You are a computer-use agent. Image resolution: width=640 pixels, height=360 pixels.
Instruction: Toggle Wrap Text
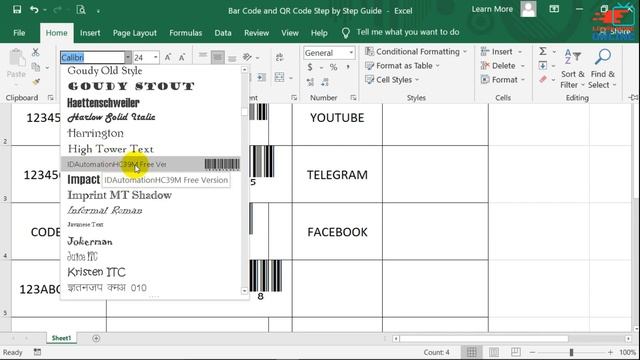coord(280,57)
